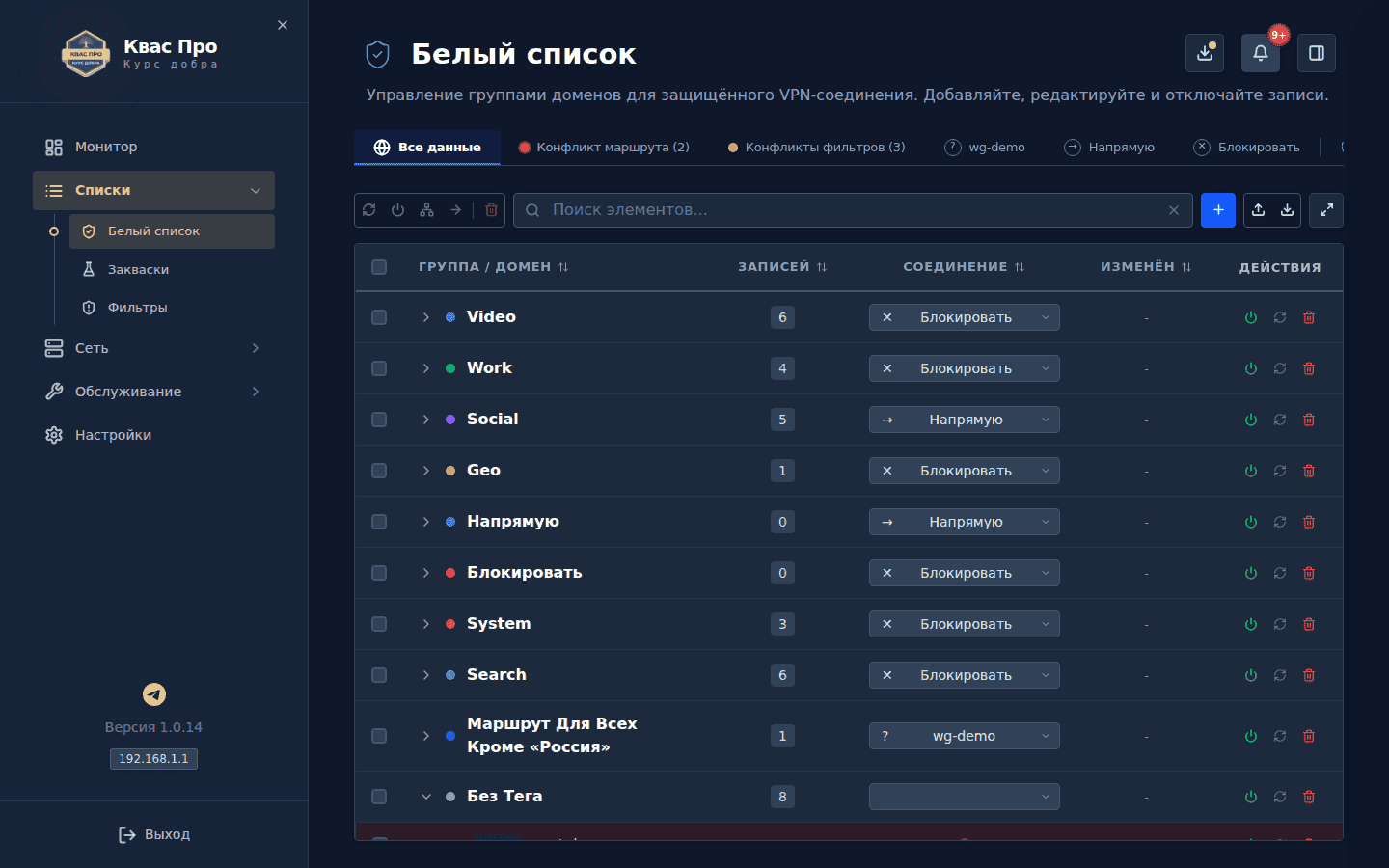Click the toolbar power icon near search
The width and height of the screenshot is (1389, 868).
point(398,210)
